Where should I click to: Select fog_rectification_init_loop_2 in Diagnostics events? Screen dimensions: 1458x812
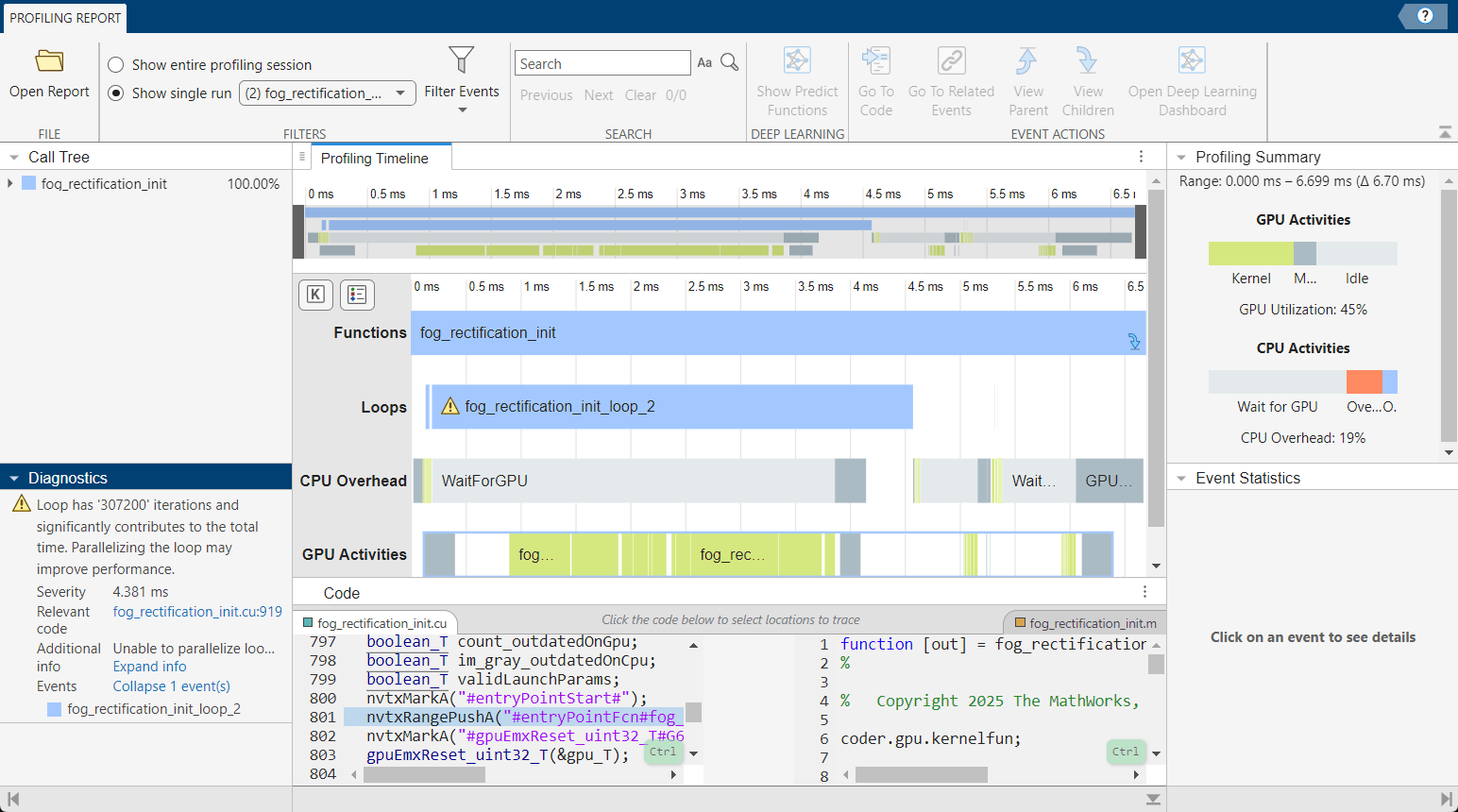coord(154,709)
